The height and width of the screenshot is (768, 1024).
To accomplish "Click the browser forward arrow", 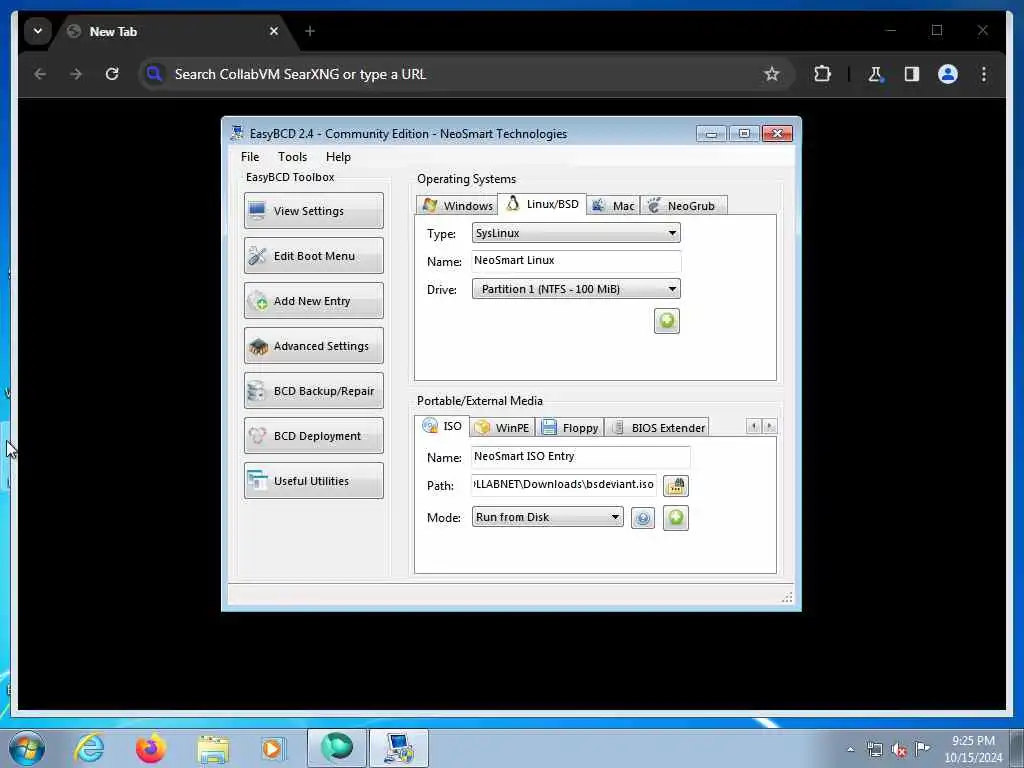I will (x=76, y=74).
